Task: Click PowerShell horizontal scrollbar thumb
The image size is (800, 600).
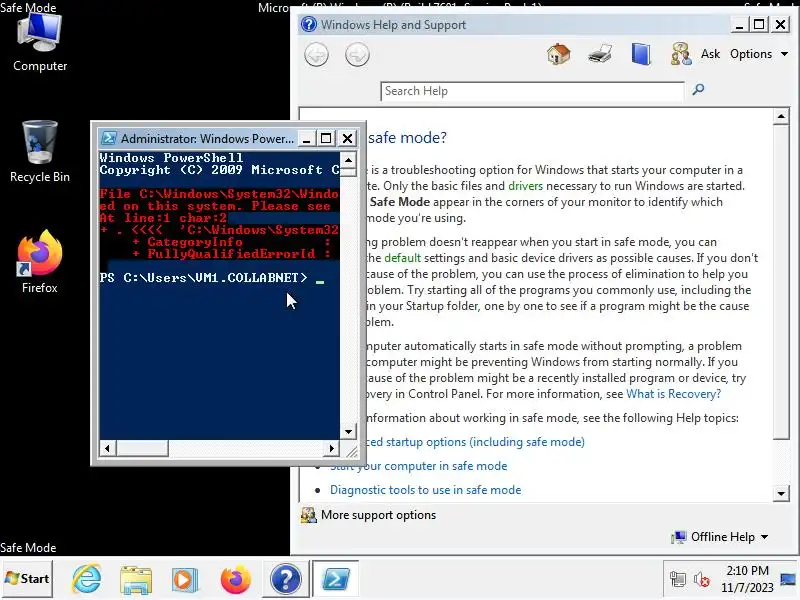Action: 142,448
